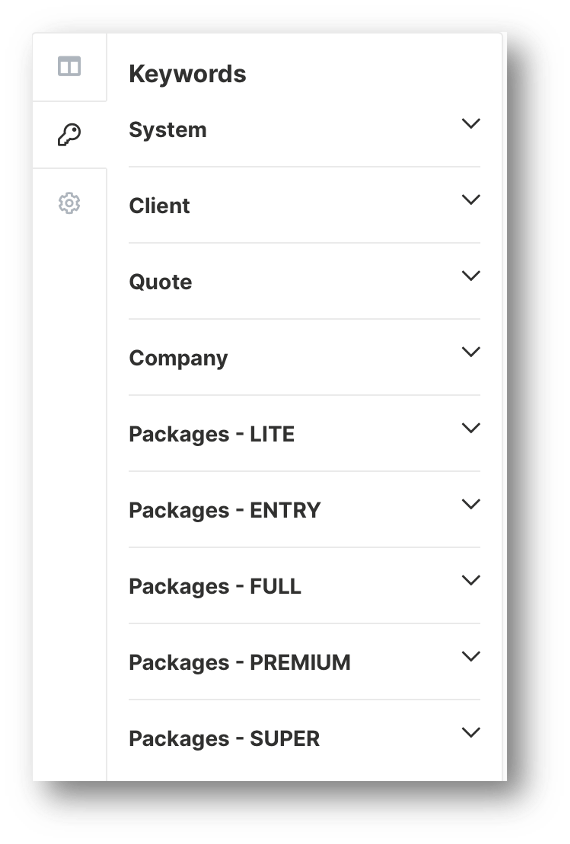570x844 pixels.
Task: Click the Client keyword group label
Action: pos(159,206)
